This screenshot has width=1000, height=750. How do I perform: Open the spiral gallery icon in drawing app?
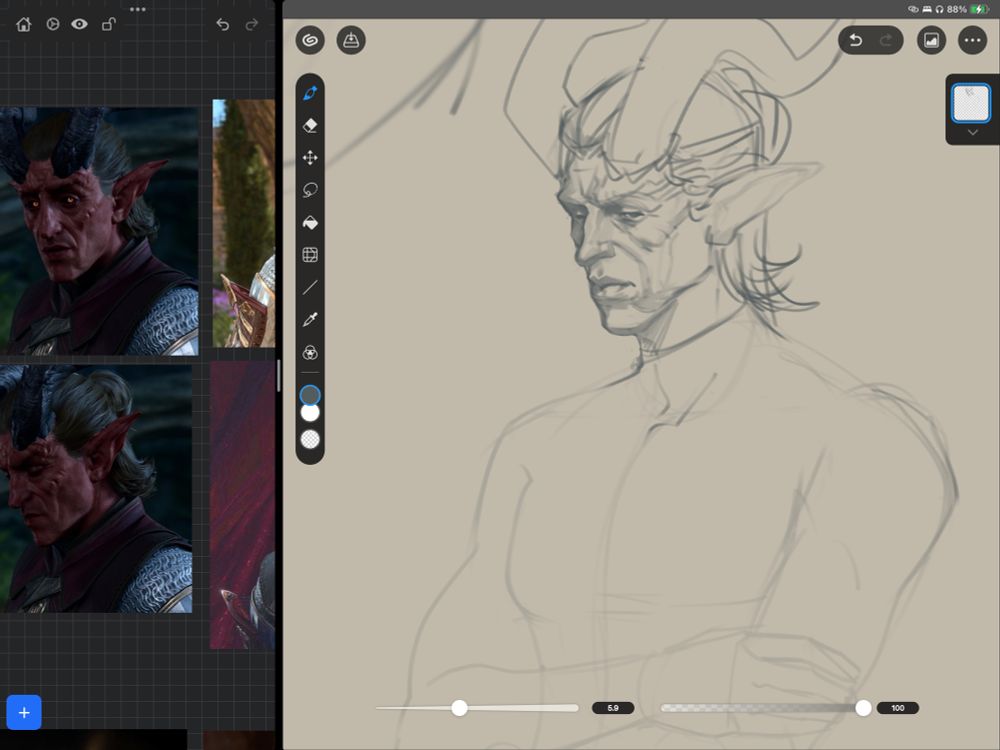click(310, 40)
